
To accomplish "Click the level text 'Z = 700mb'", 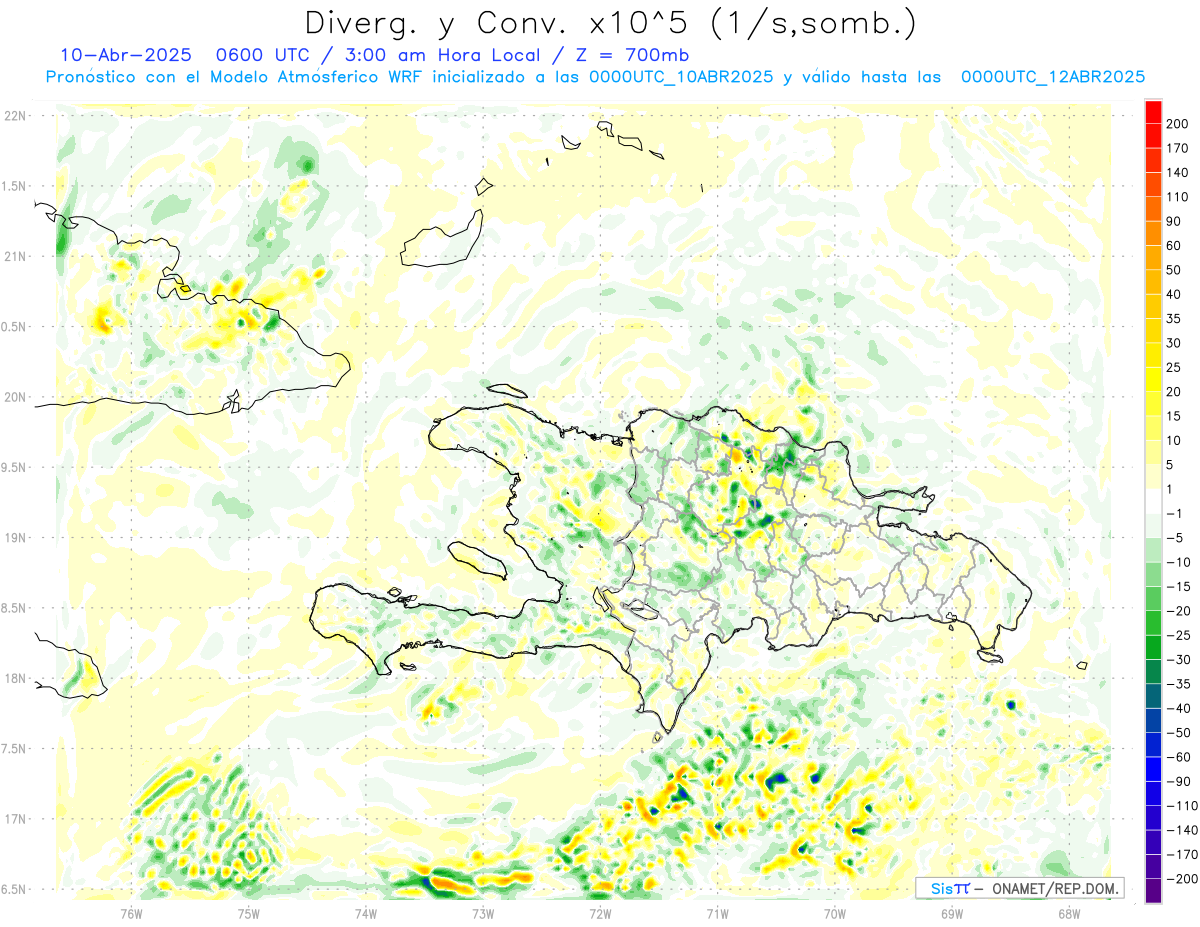I will 630,55.
